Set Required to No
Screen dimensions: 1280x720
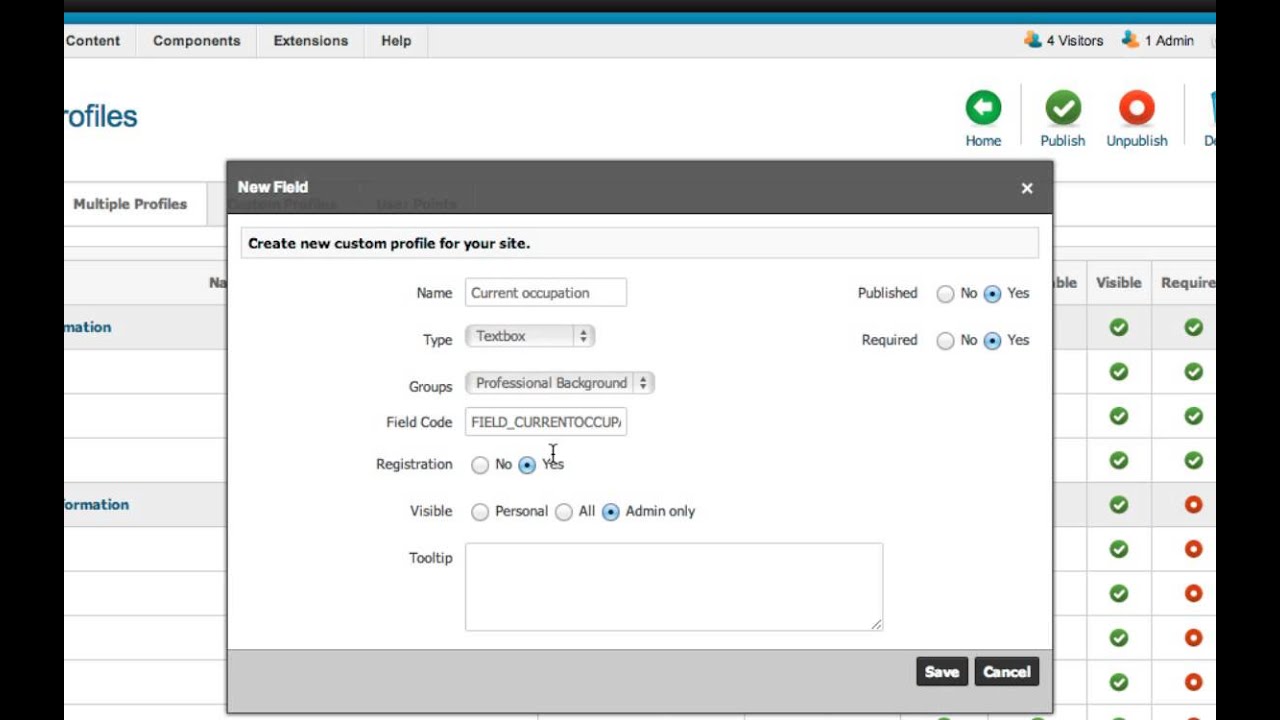(945, 341)
